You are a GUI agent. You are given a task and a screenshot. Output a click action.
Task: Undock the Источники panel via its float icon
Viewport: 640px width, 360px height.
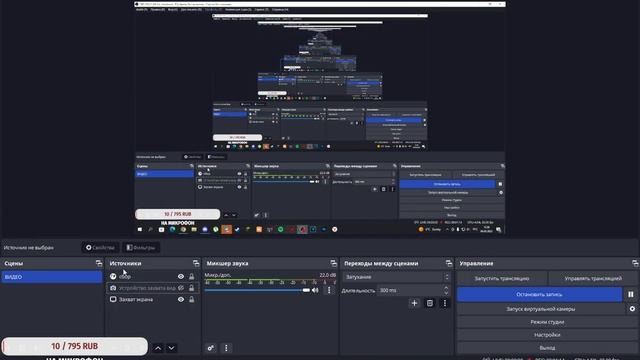[x=196, y=263]
